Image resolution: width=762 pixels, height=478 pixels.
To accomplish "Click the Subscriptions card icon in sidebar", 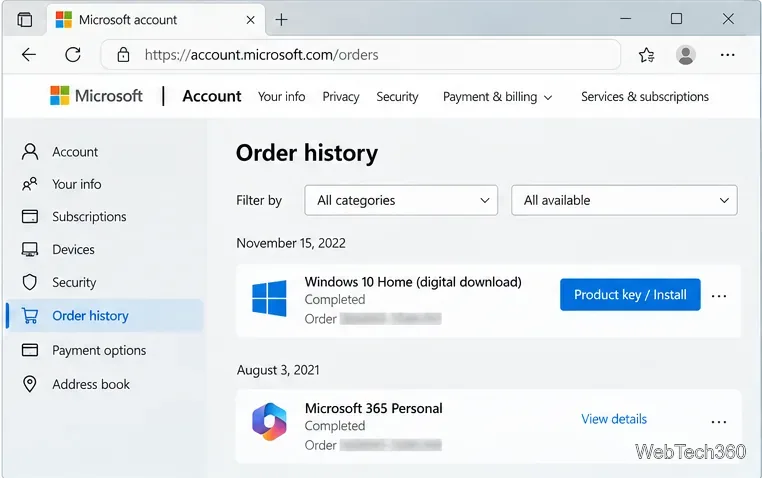I will tap(30, 216).
